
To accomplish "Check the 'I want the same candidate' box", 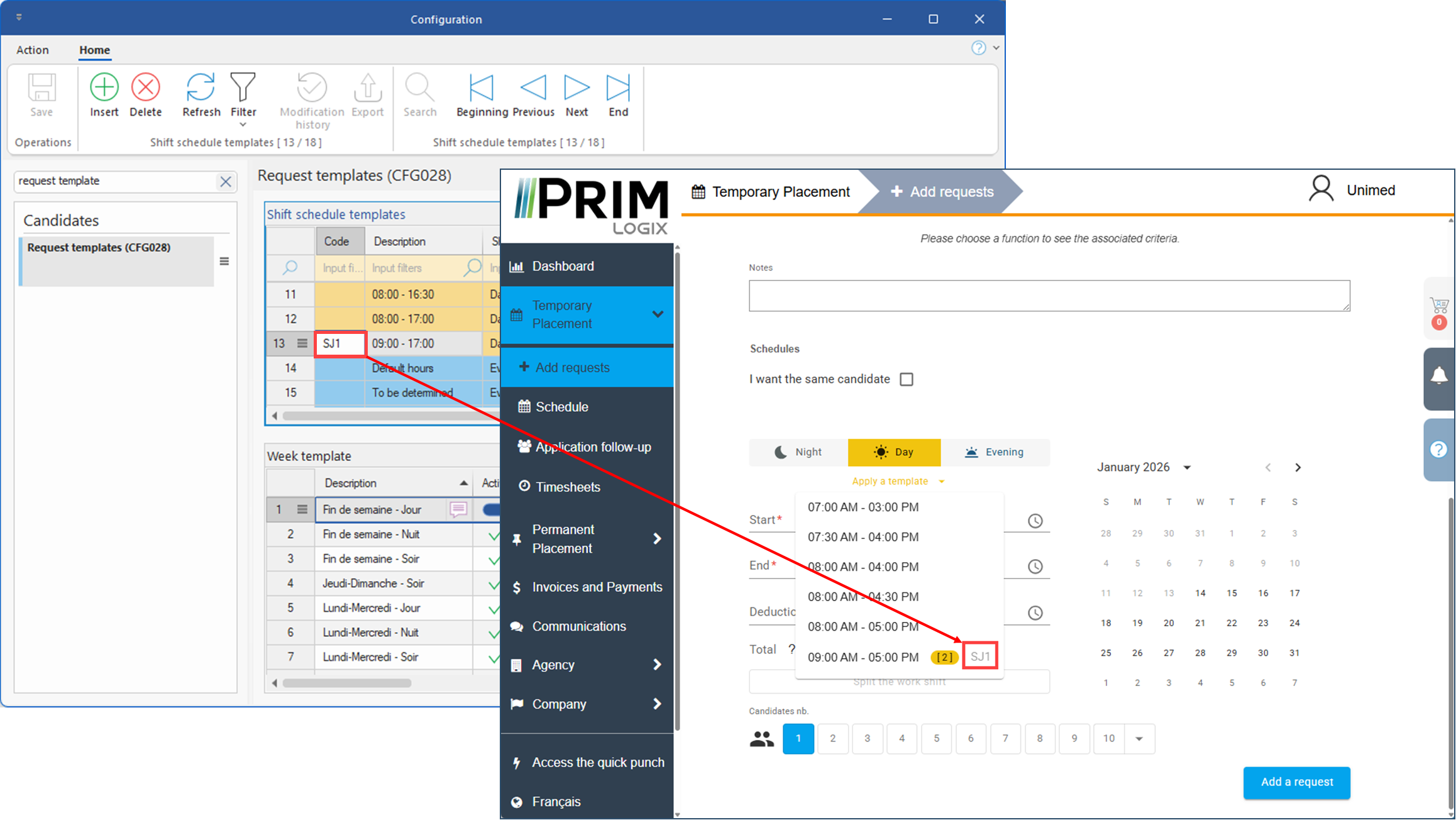I will [x=906, y=379].
